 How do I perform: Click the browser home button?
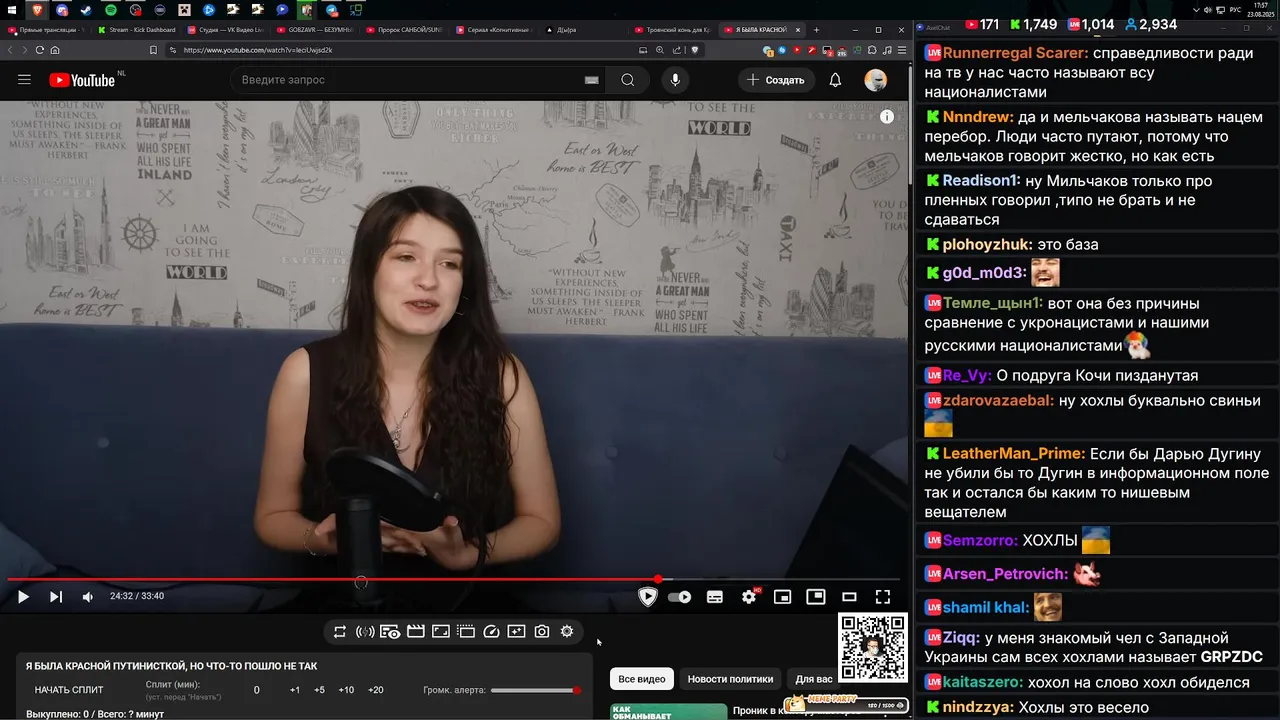tap(55, 50)
